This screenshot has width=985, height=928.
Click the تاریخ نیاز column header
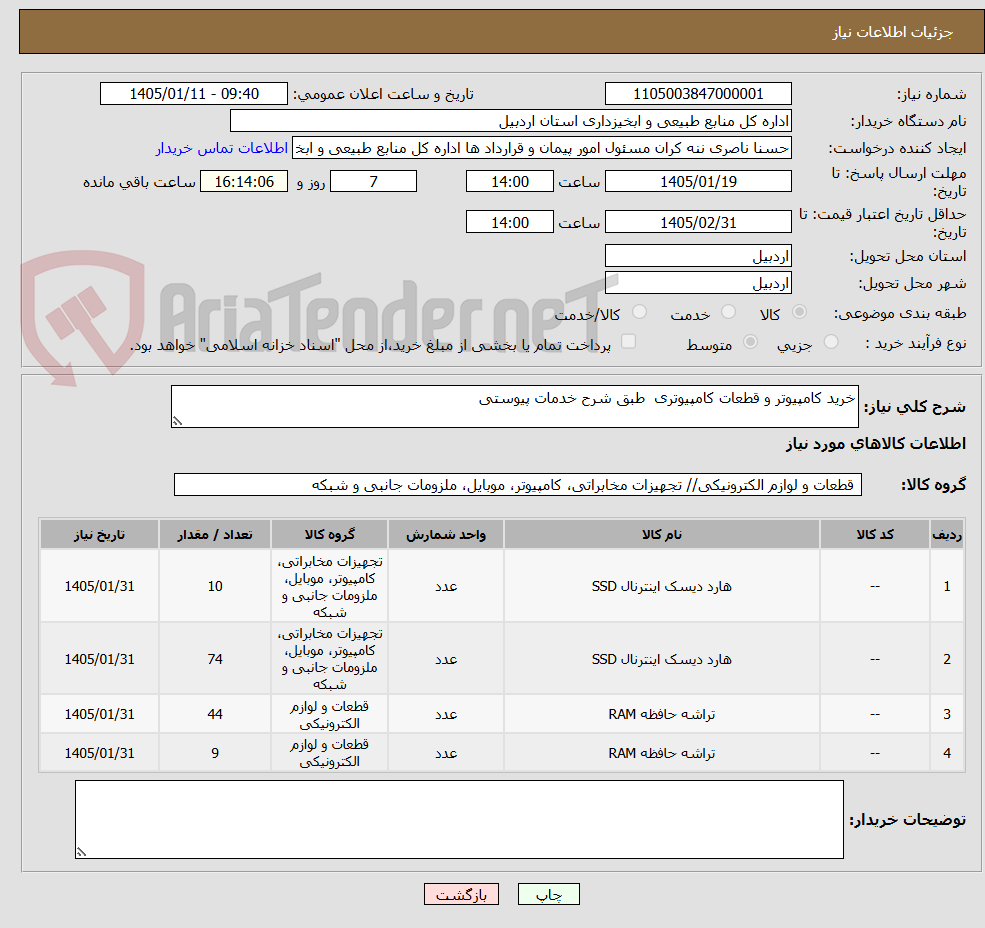coord(99,534)
